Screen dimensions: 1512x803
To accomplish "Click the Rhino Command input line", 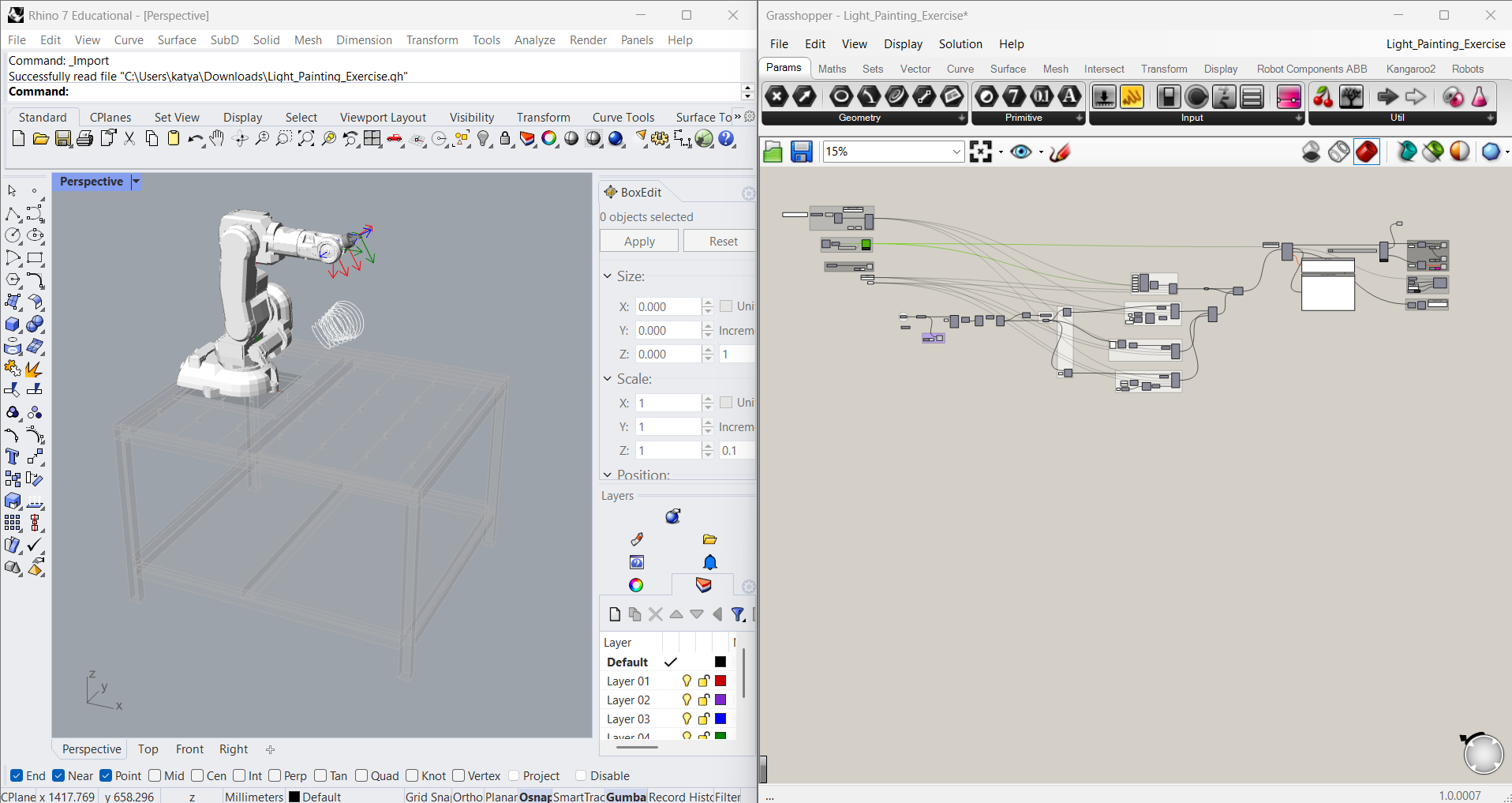I will [374, 92].
